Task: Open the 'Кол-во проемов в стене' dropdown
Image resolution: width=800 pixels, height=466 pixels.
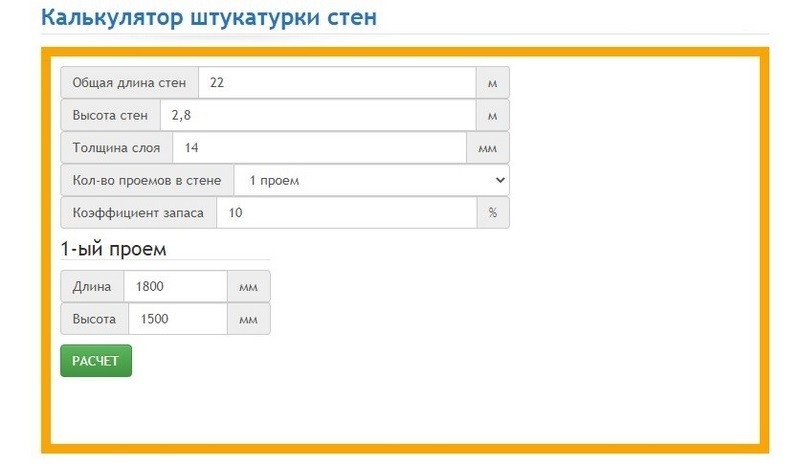Action: pos(371,180)
